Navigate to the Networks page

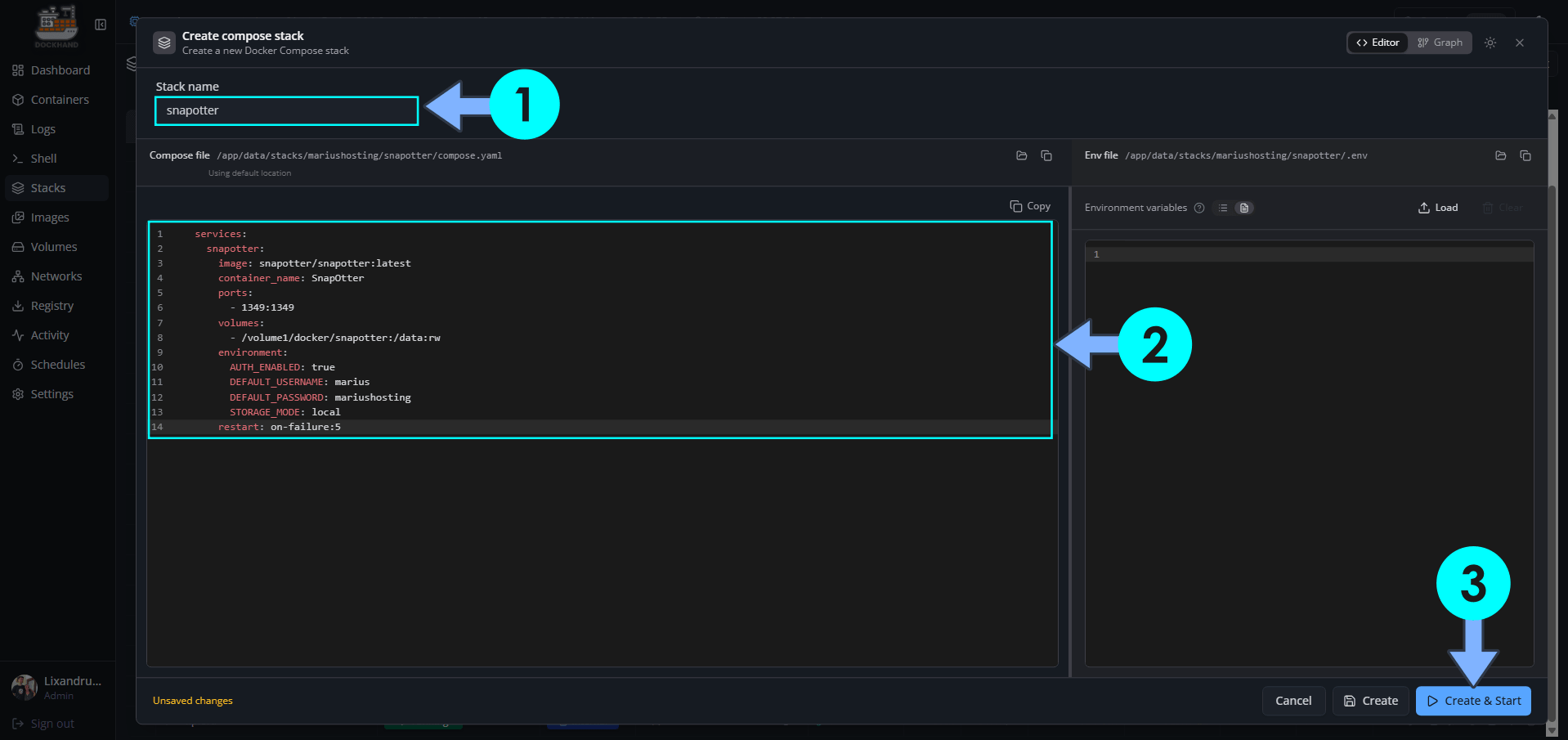tap(56, 276)
